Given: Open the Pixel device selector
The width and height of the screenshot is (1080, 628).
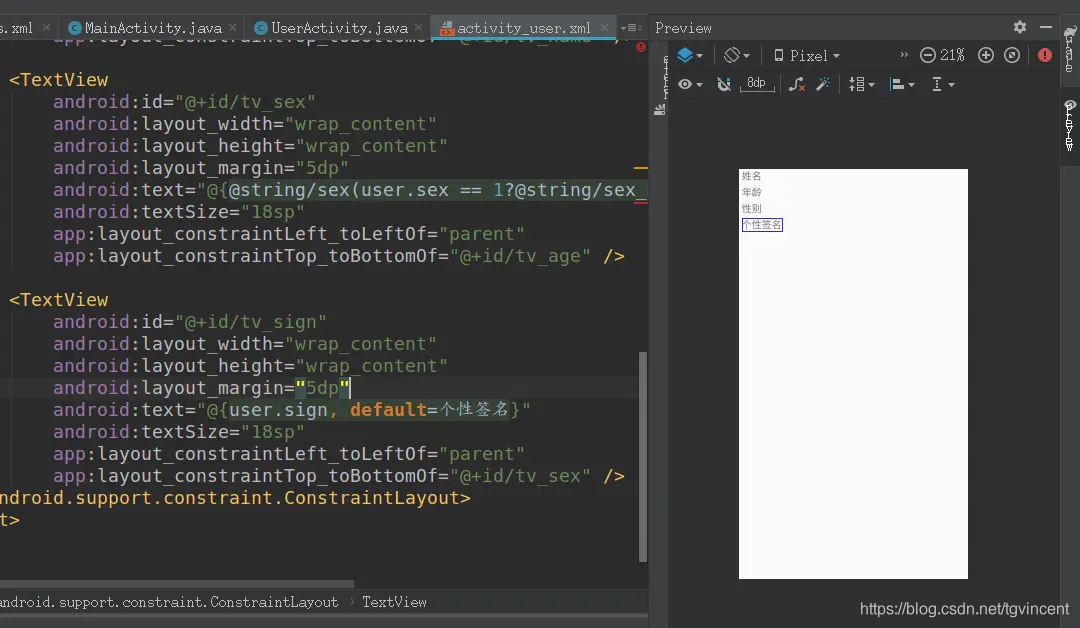Looking at the screenshot, I should click(x=807, y=56).
